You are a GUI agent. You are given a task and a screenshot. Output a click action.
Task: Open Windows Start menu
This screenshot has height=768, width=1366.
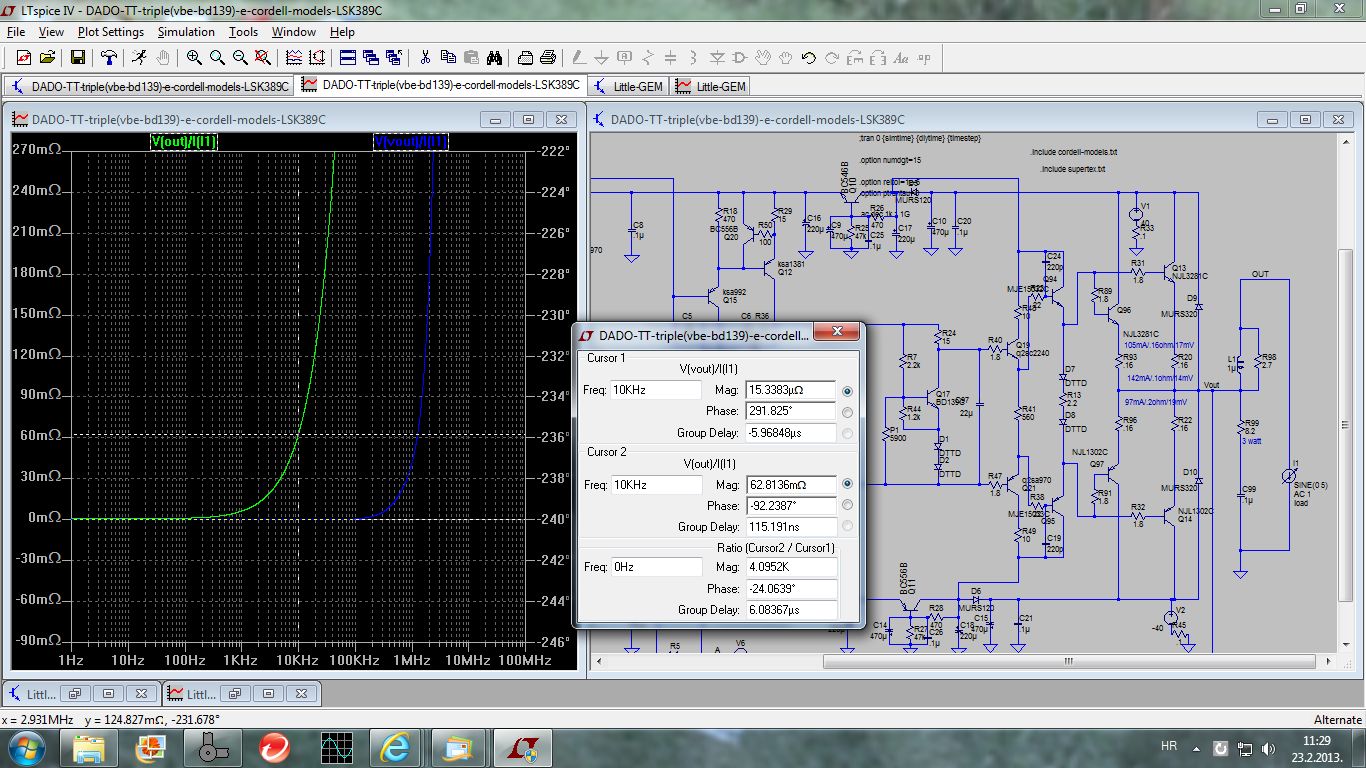26,747
